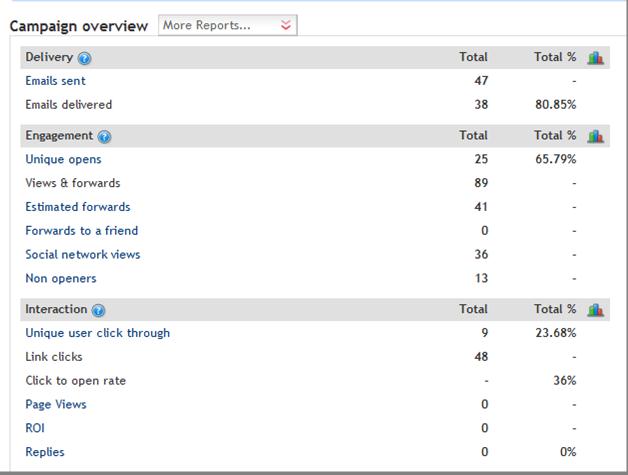Show the Interaction bar chart
This screenshot has height=475, width=628.
click(x=596, y=310)
